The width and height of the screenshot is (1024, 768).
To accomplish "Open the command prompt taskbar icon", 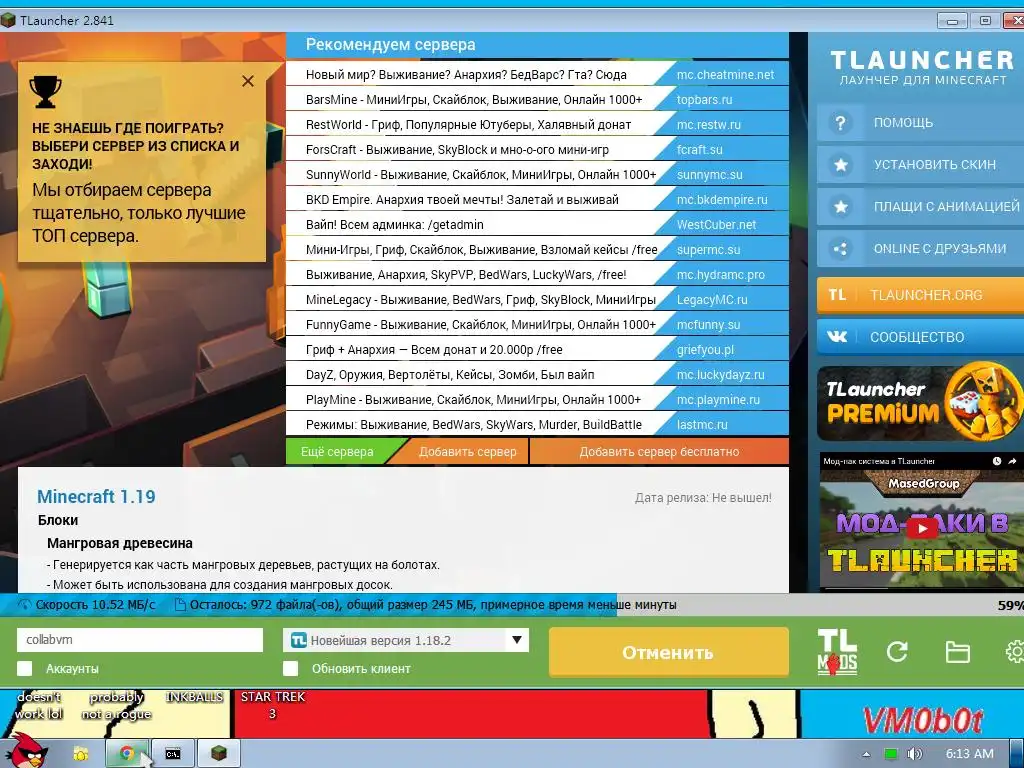I will [x=172, y=754].
